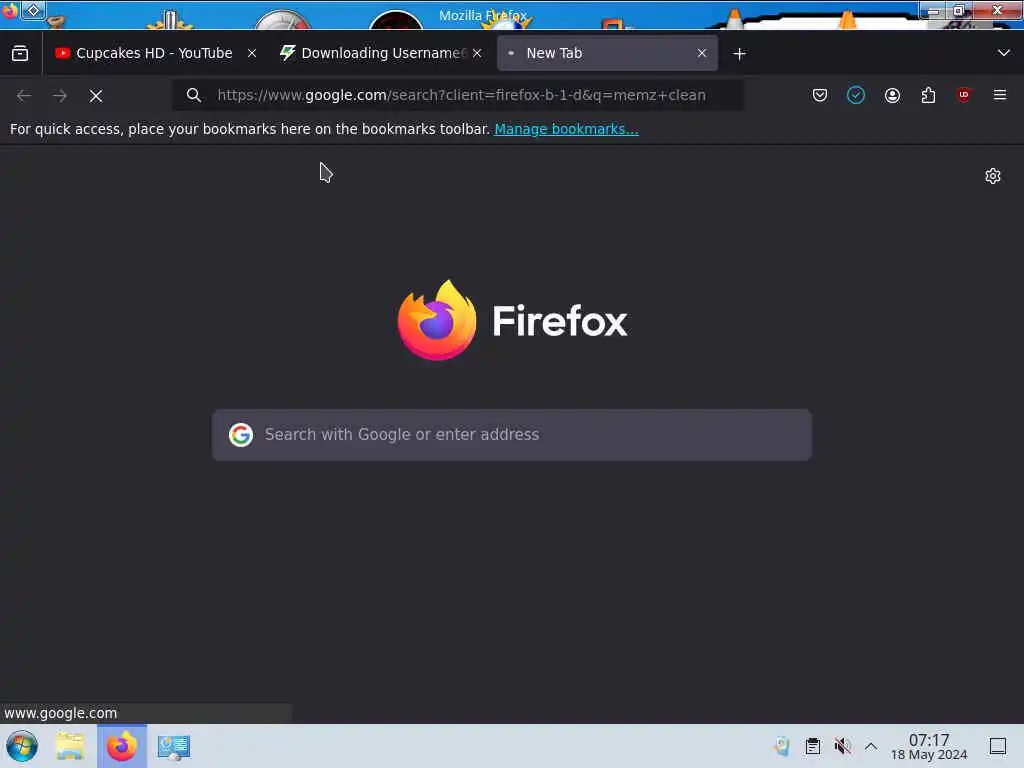Open Firefox View recent browsing icon
Screen dimensions: 1024x768
[20, 54]
